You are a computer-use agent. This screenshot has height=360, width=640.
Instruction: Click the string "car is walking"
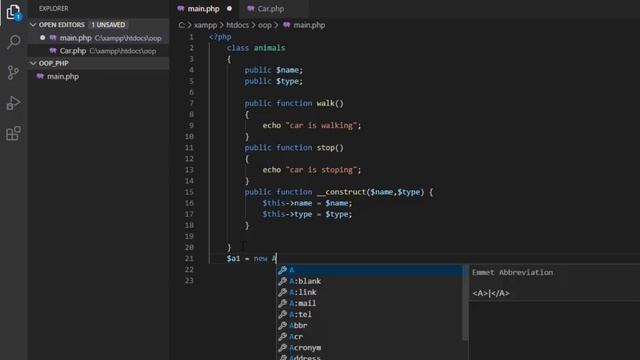pyautogui.click(x=321, y=125)
